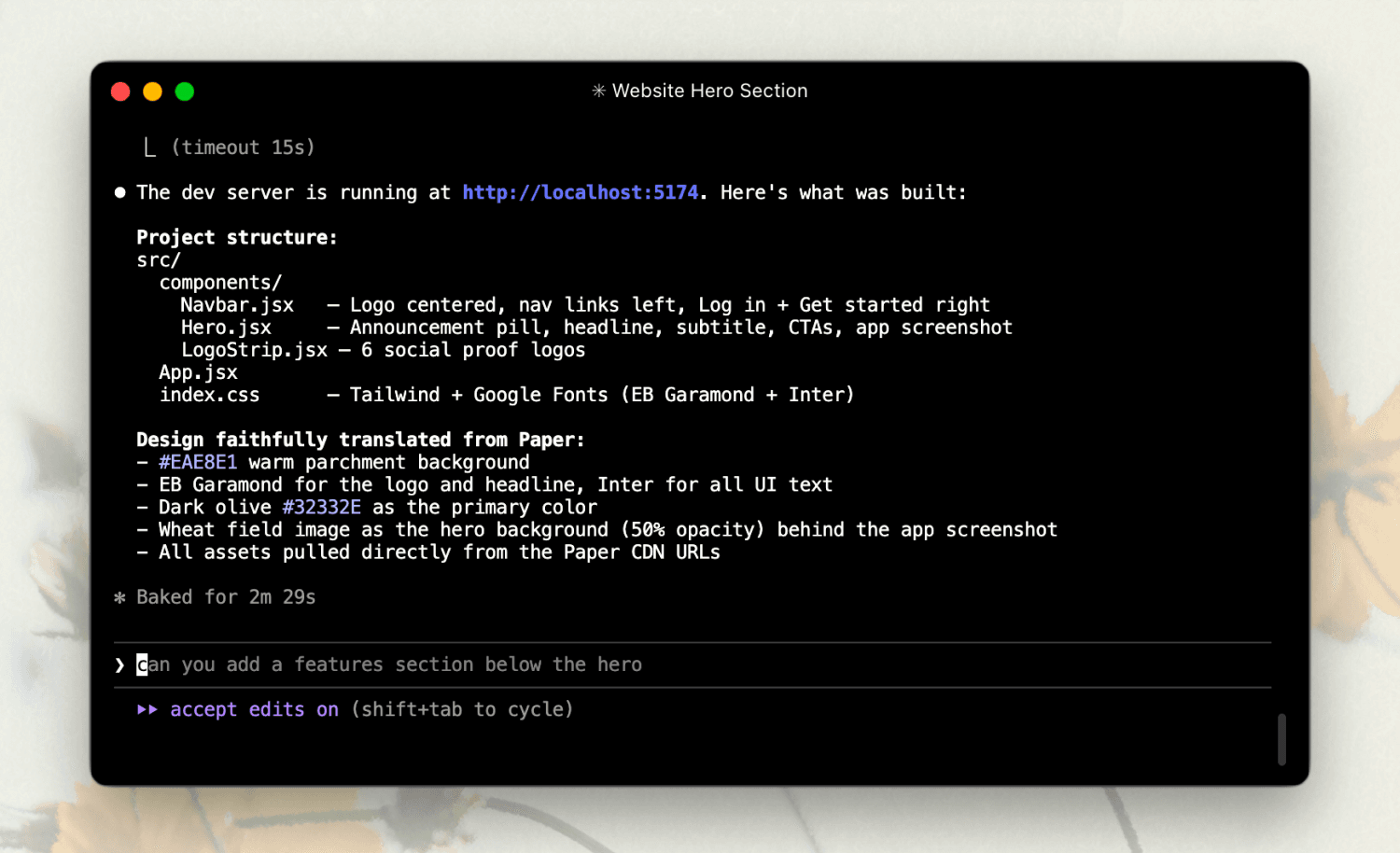Click the 'components/' folder line

pos(220,283)
